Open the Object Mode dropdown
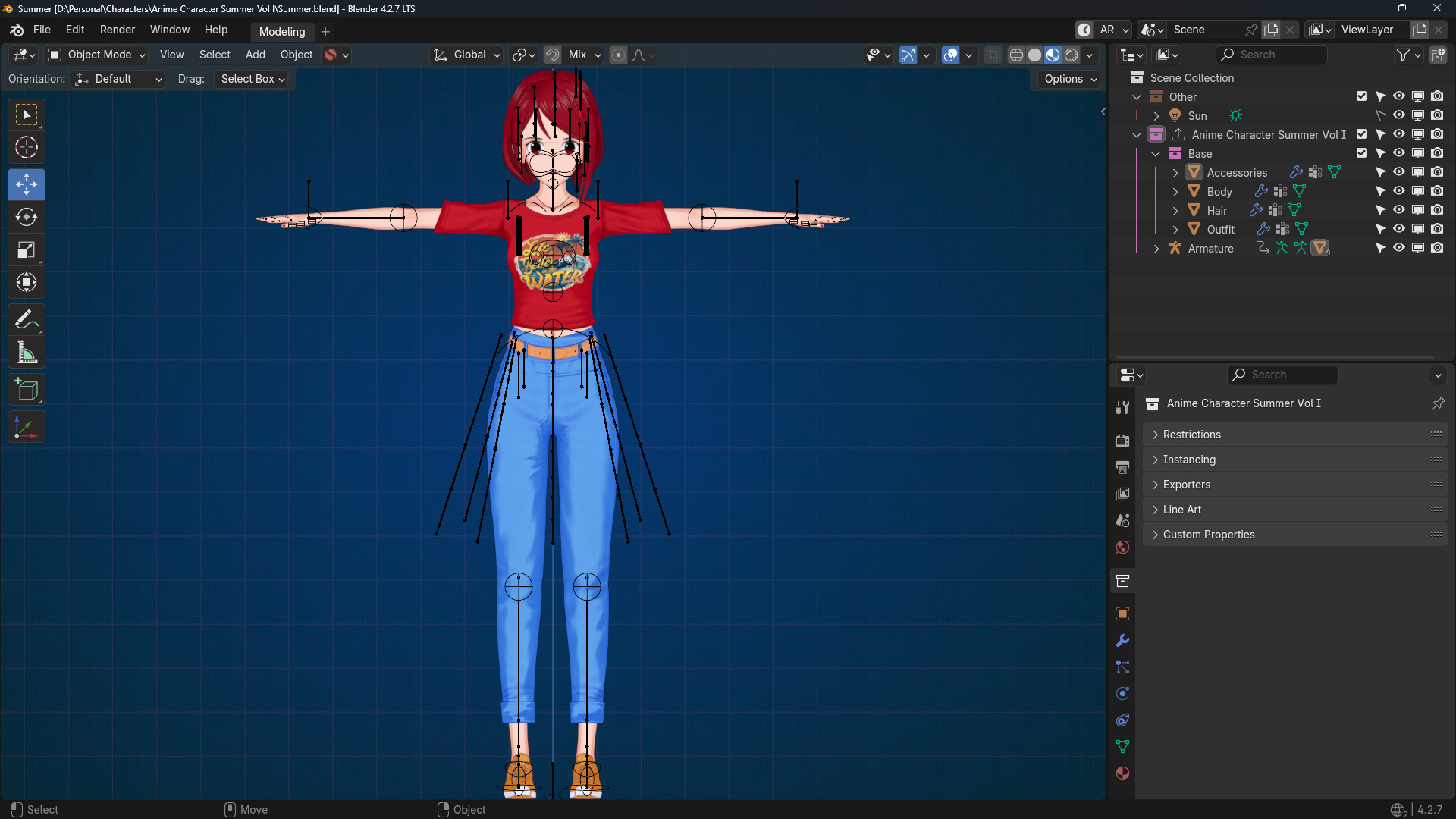The width and height of the screenshot is (1456, 819). [96, 55]
